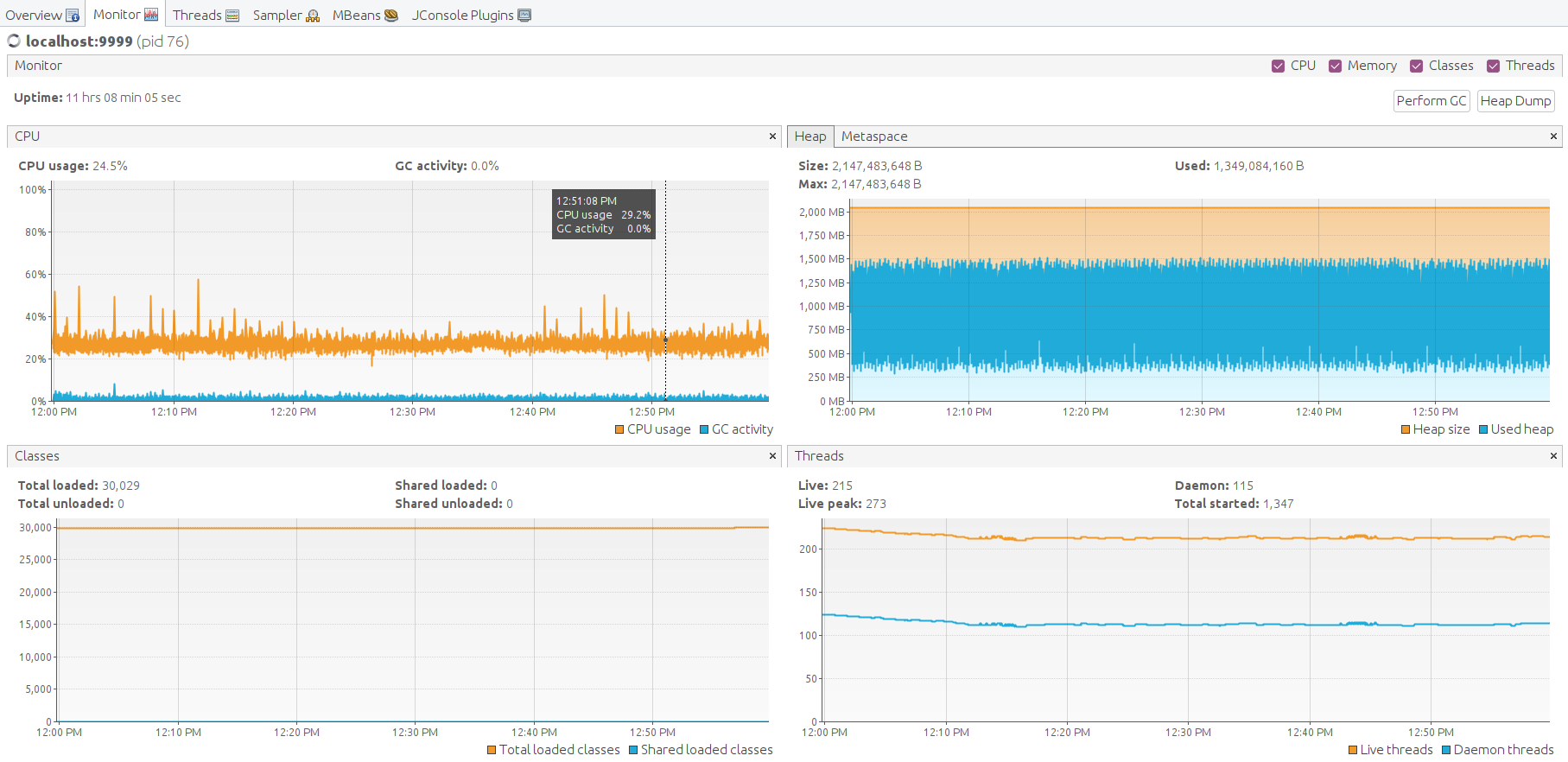The height and width of the screenshot is (762, 1568).
Task: Click the blue Used heap legend swatch
Action: [1483, 430]
